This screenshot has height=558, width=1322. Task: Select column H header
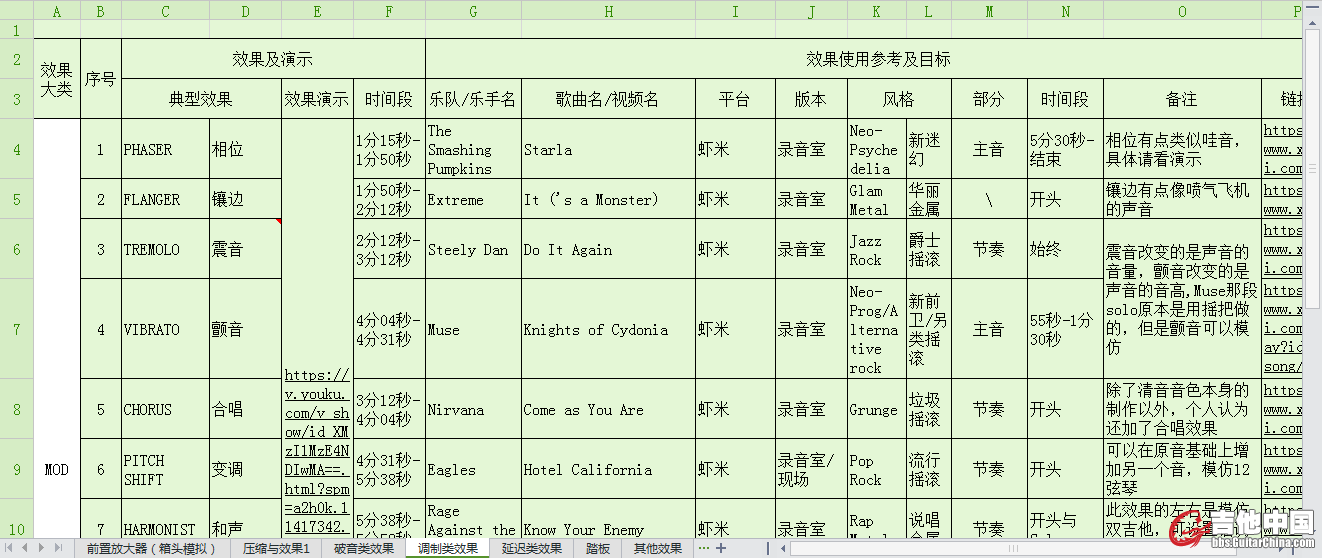tap(609, 11)
